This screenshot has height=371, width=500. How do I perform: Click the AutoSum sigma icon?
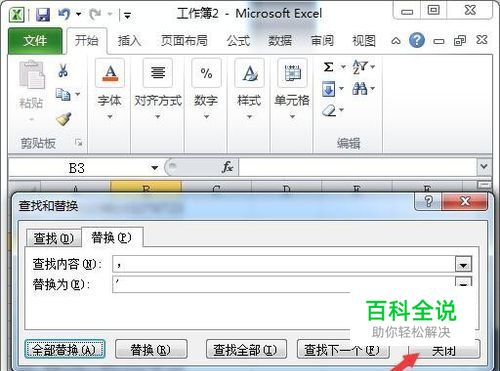(x=329, y=67)
